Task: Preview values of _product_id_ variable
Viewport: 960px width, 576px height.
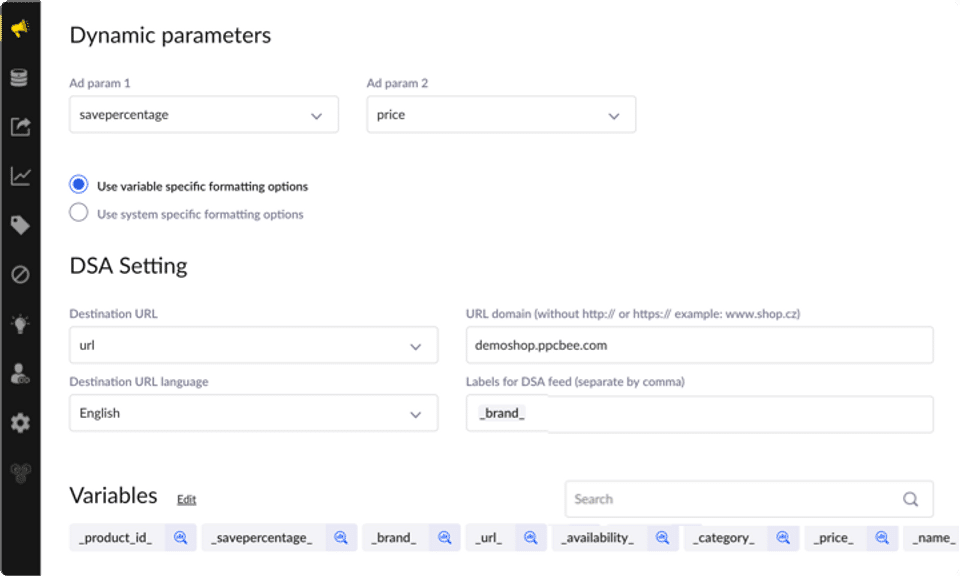Action: tap(181, 537)
